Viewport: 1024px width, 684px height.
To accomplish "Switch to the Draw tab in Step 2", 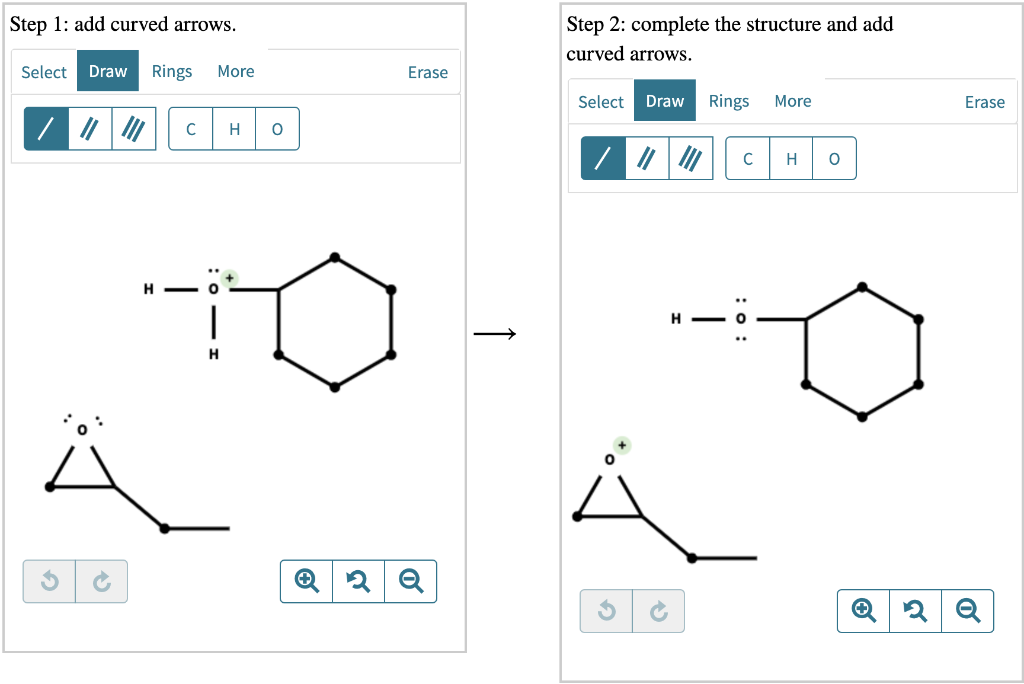I will tap(664, 100).
